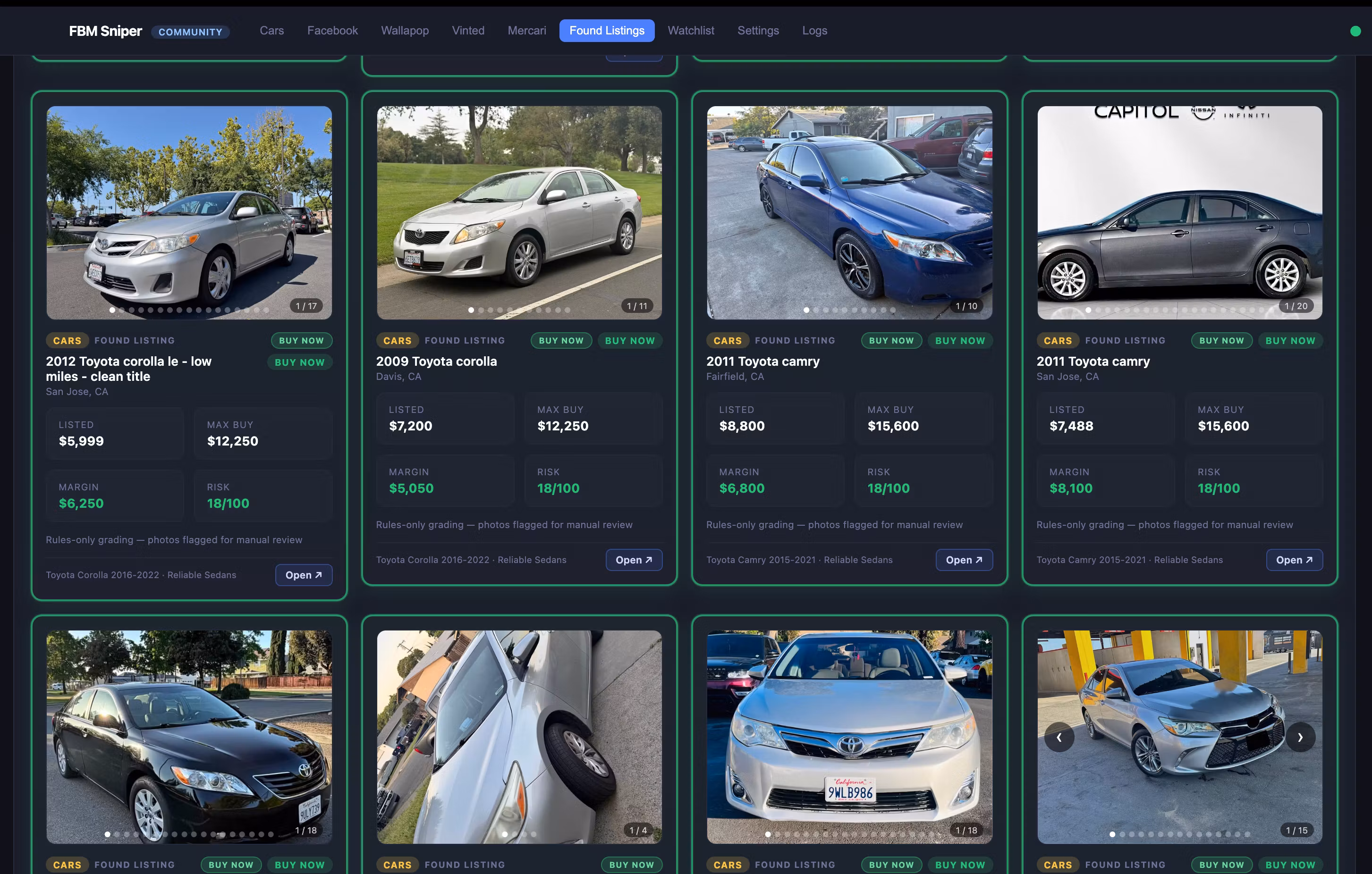Select the Vinted tab
Viewport: 1372px width, 874px height.
pyautogui.click(x=468, y=31)
